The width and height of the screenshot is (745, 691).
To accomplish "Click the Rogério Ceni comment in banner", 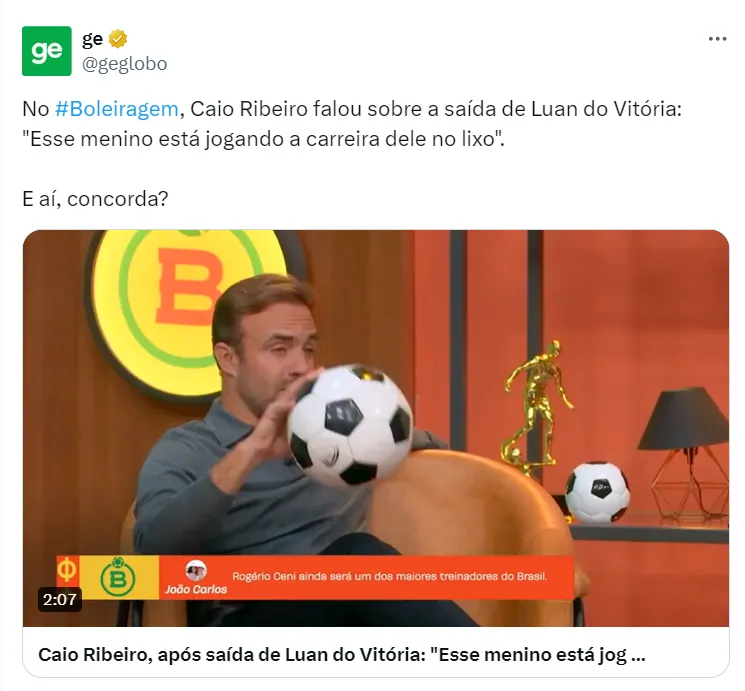I will coord(390,576).
